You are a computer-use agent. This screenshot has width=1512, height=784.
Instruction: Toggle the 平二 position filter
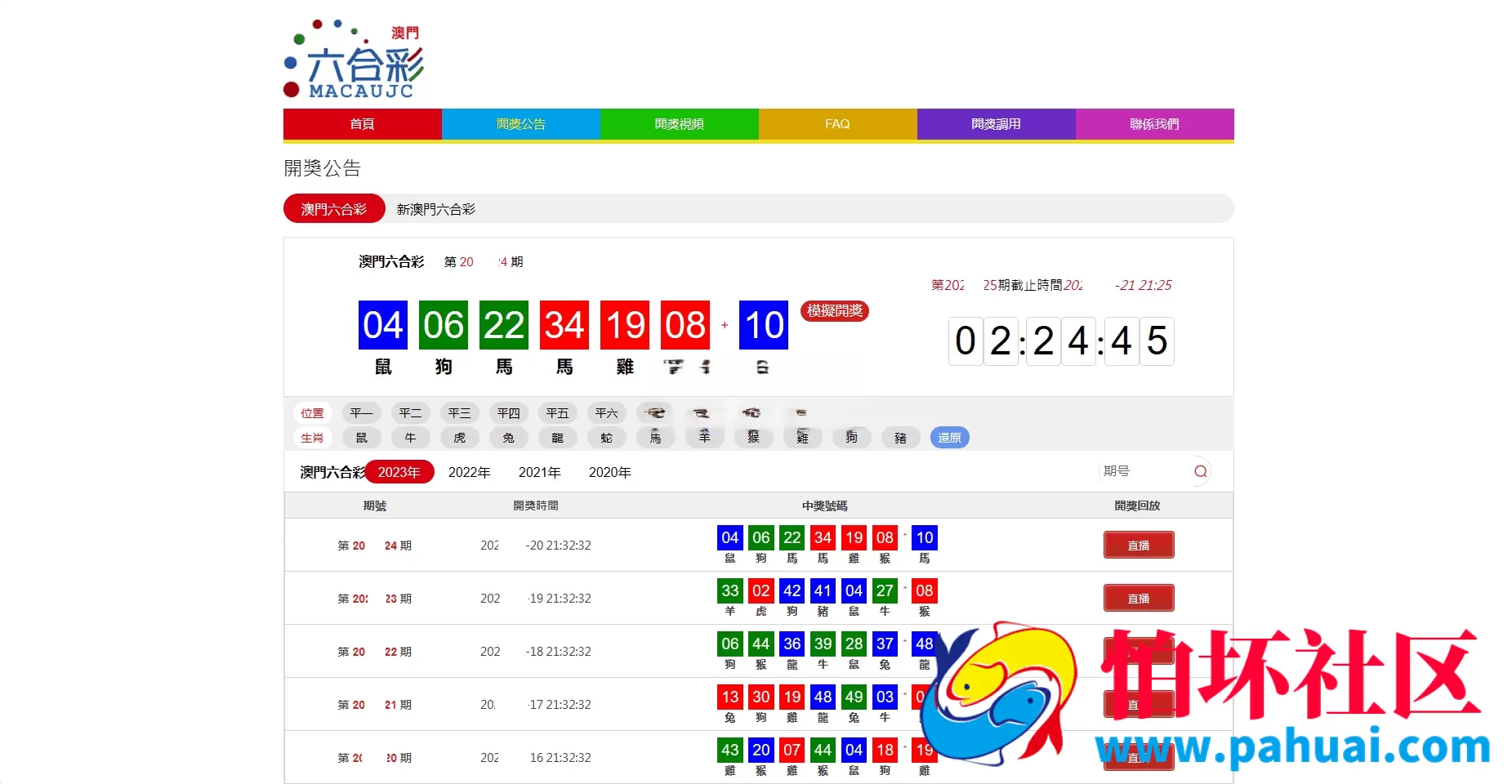tap(410, 413)
